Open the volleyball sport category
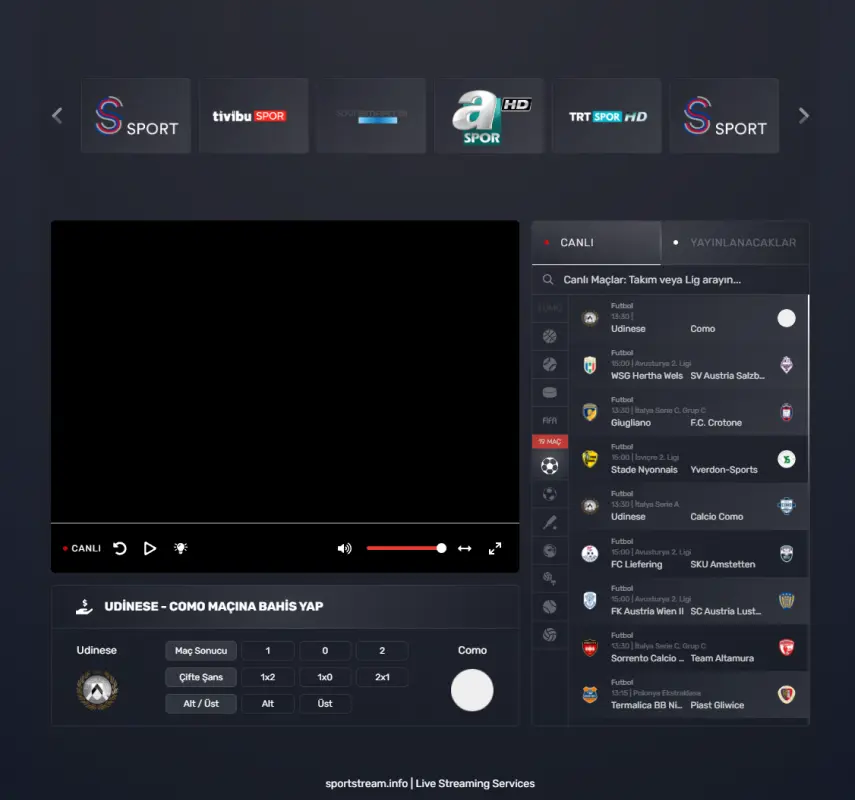Image resolution: width=855 pixels, height=800 pixels. [550, 633]
